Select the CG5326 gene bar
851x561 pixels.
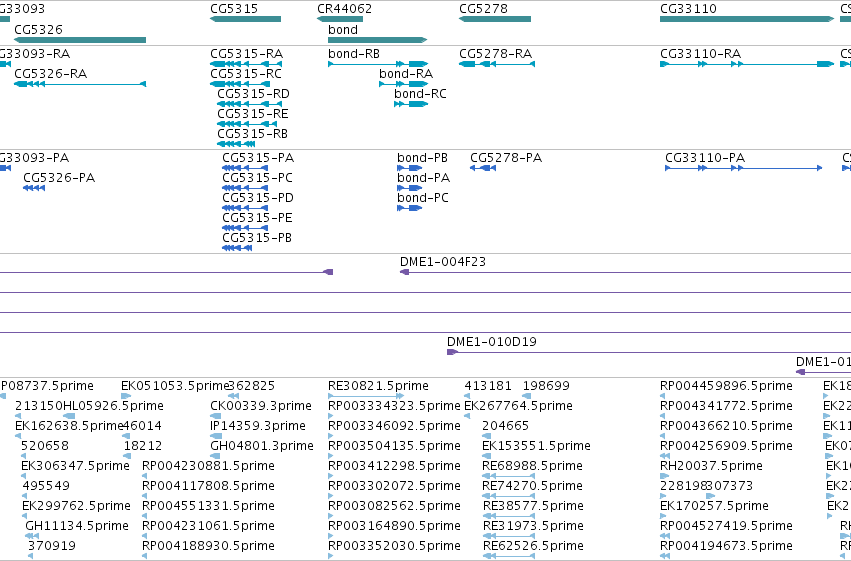click(80, 40)
